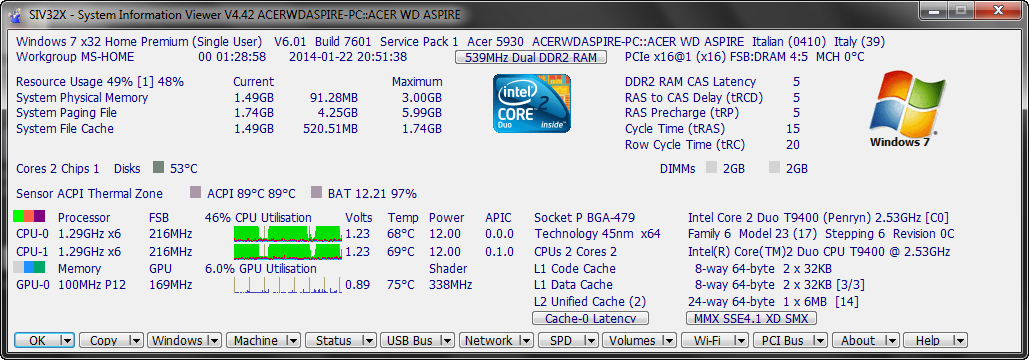The image size is (1029, 360).
Task: Click the 'Workgroup MS-HOME' text
Action: (75, 57)
